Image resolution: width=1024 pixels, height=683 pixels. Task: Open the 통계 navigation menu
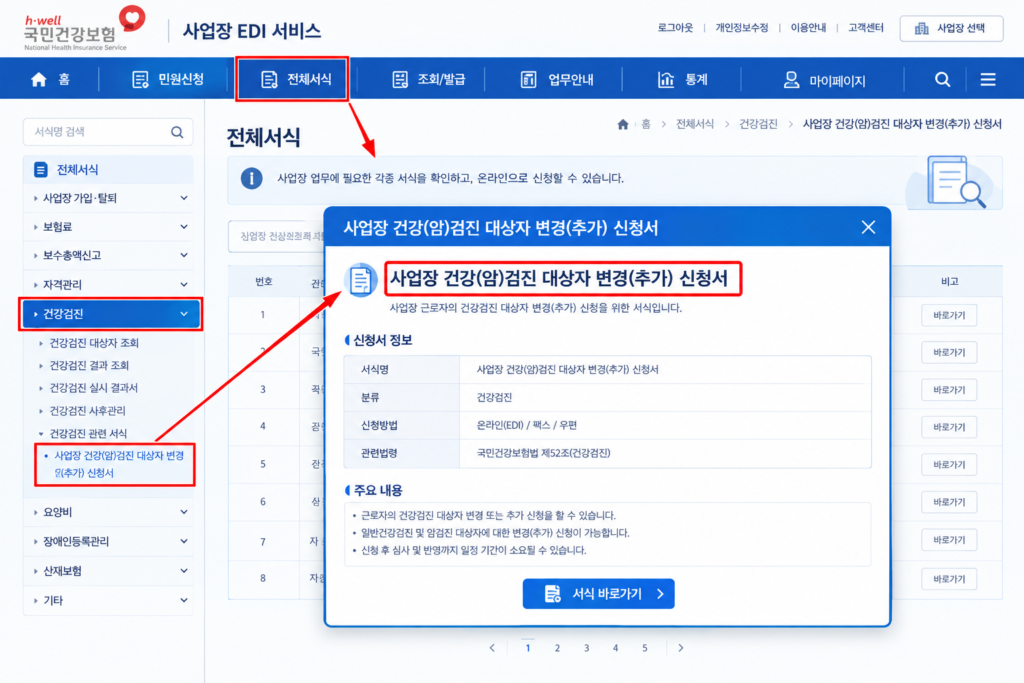(682, 80)
